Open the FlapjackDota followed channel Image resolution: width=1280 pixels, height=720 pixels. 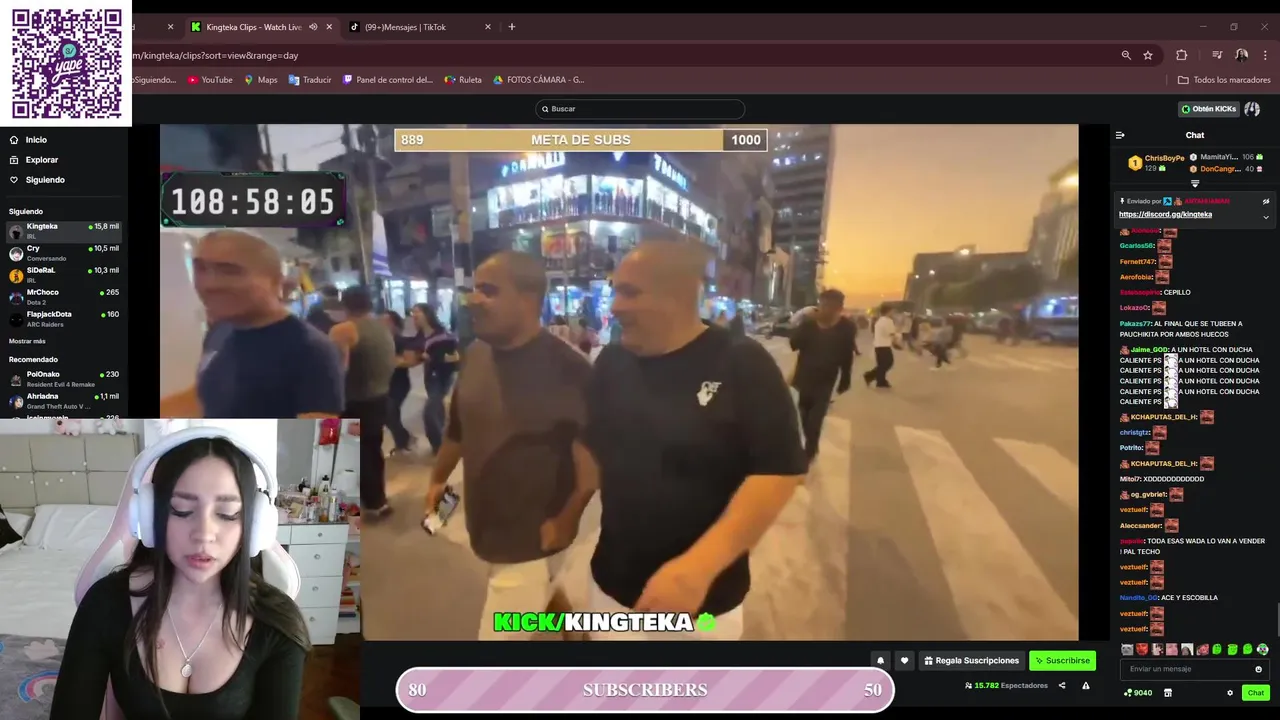click(64, 319)
